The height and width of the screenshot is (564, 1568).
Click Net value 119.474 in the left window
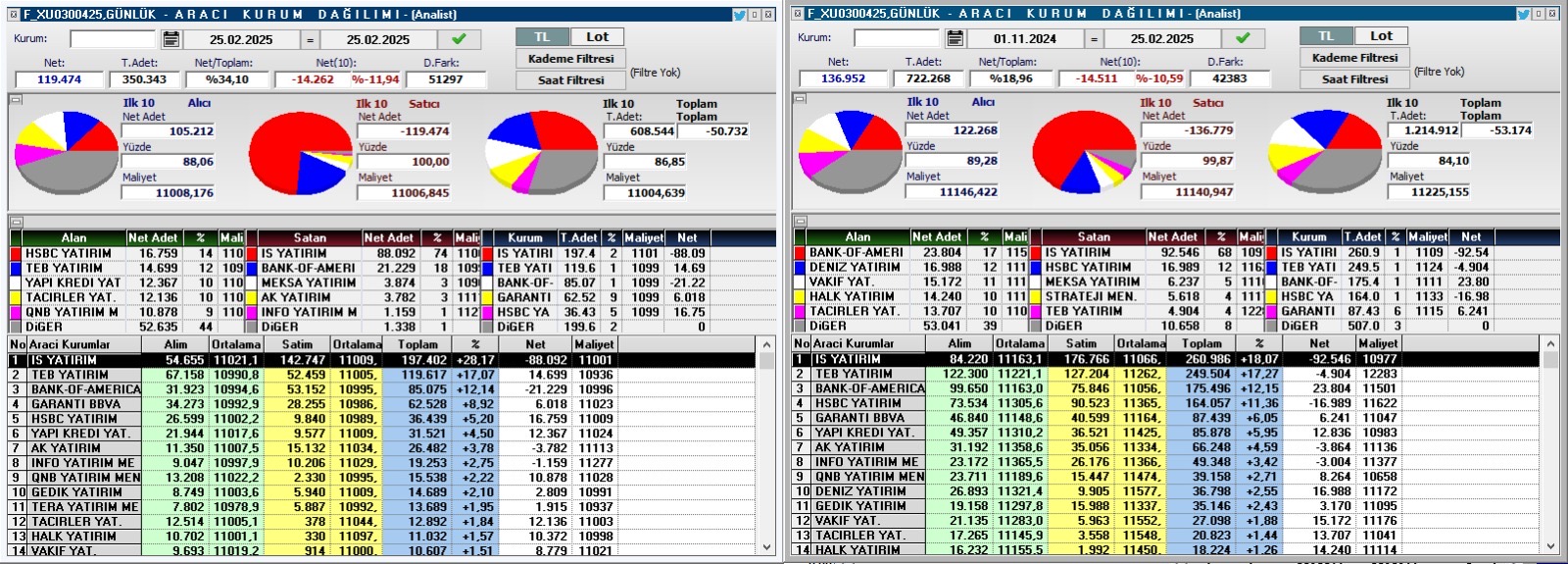[x=59, y=79]
